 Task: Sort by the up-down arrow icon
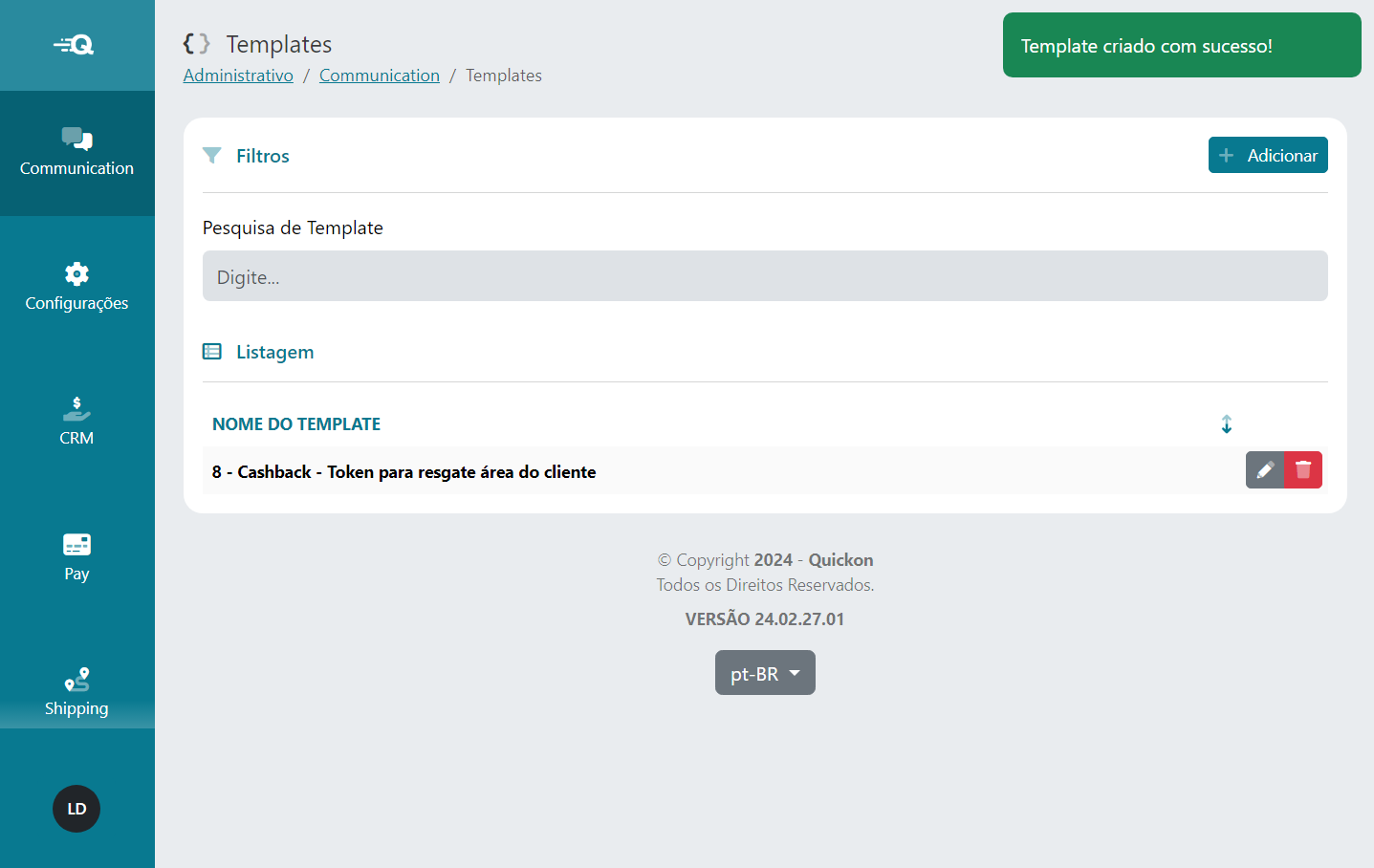pyautogui.click(x=1227, y=423)
